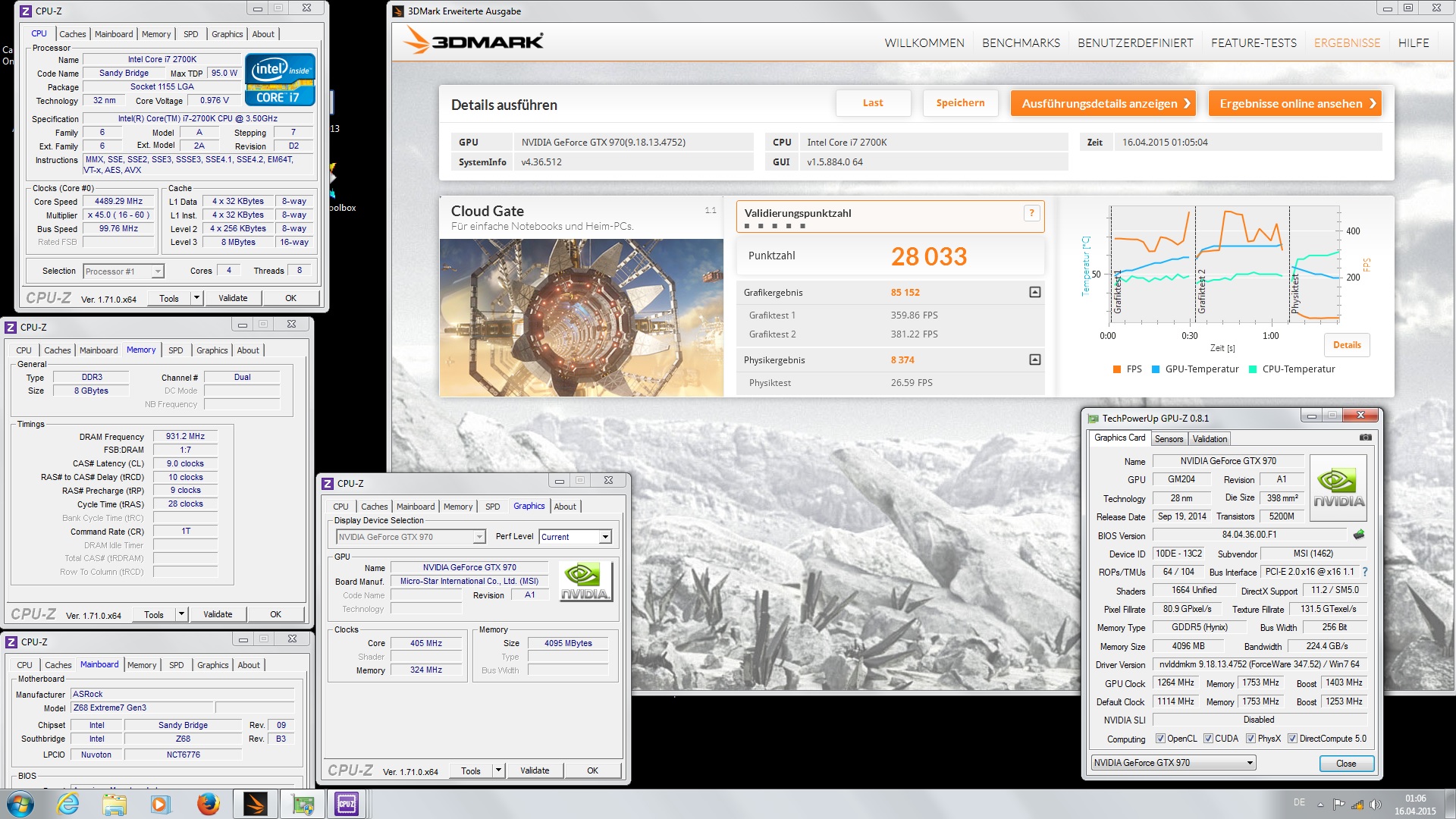1456x819 pixels.
Task: Open Sensors tab in GPU-Z
Action: (1169, 439)
